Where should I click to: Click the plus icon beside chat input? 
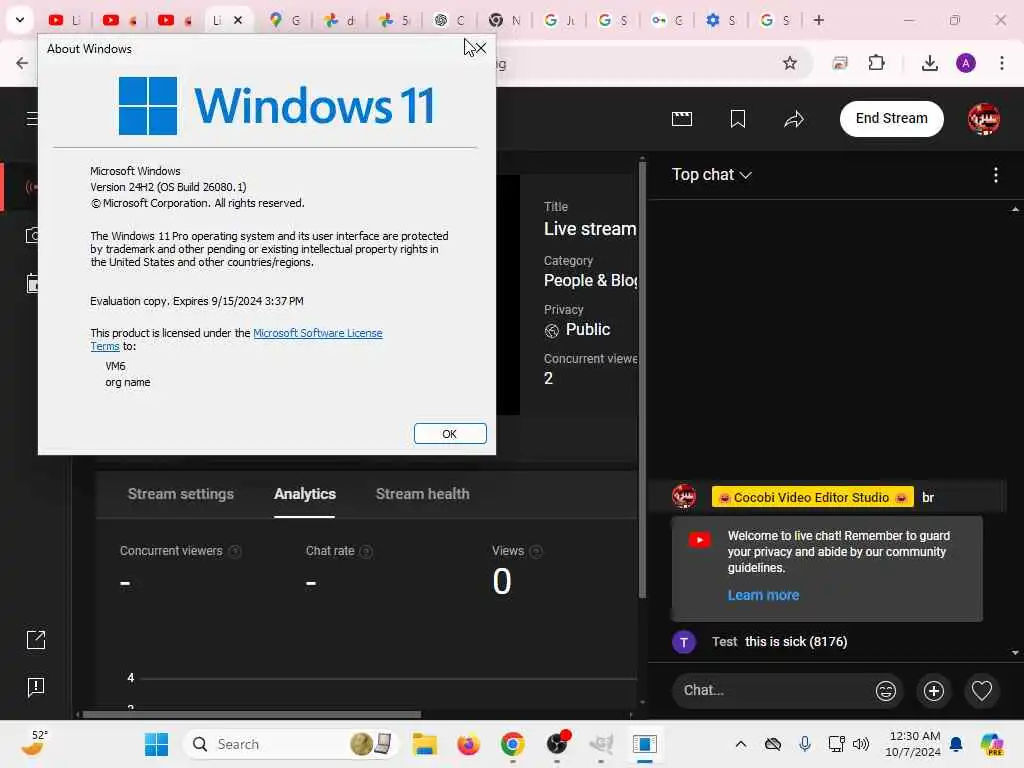coord(934,690)
